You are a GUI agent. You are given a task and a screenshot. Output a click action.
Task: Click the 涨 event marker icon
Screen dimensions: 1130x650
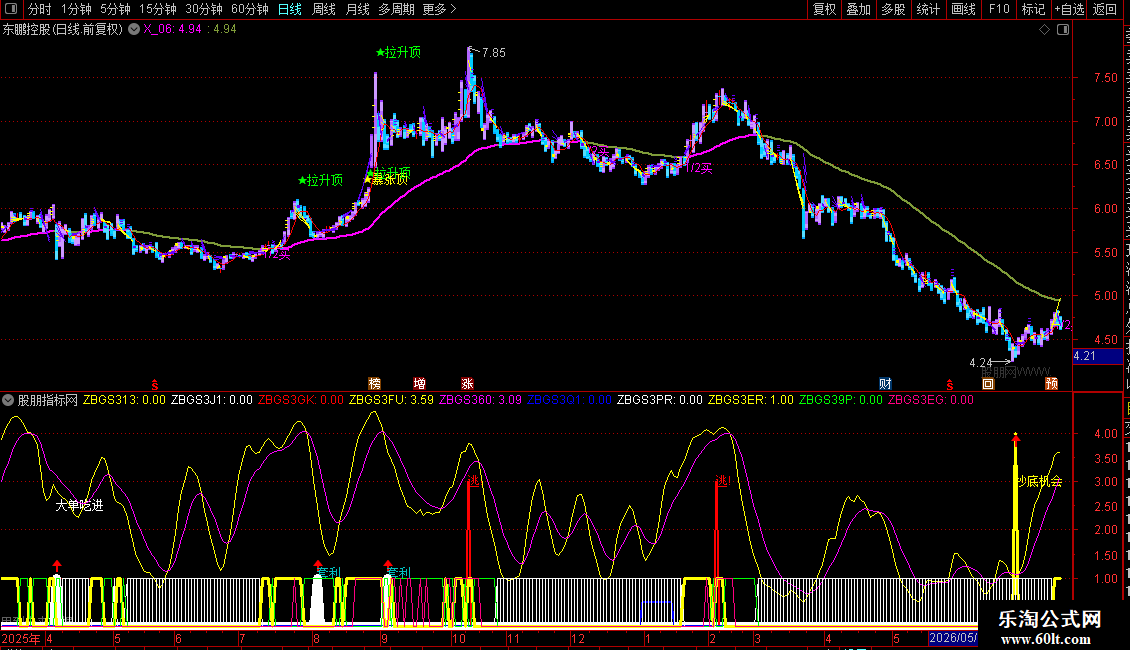pyautogui.click(x=467, y=383)
